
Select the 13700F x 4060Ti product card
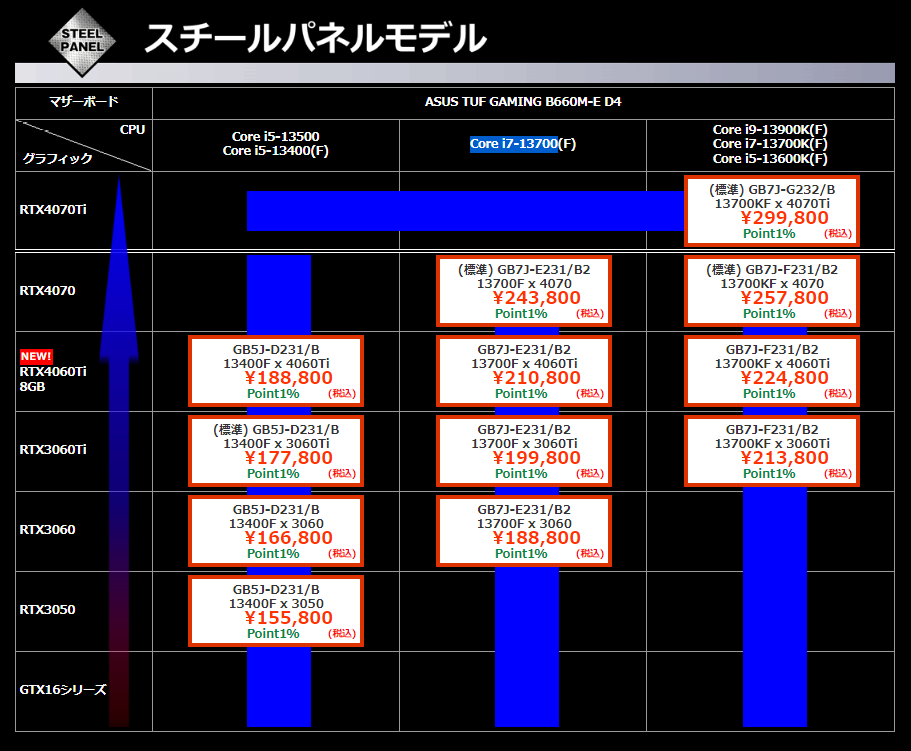[523, 371]
